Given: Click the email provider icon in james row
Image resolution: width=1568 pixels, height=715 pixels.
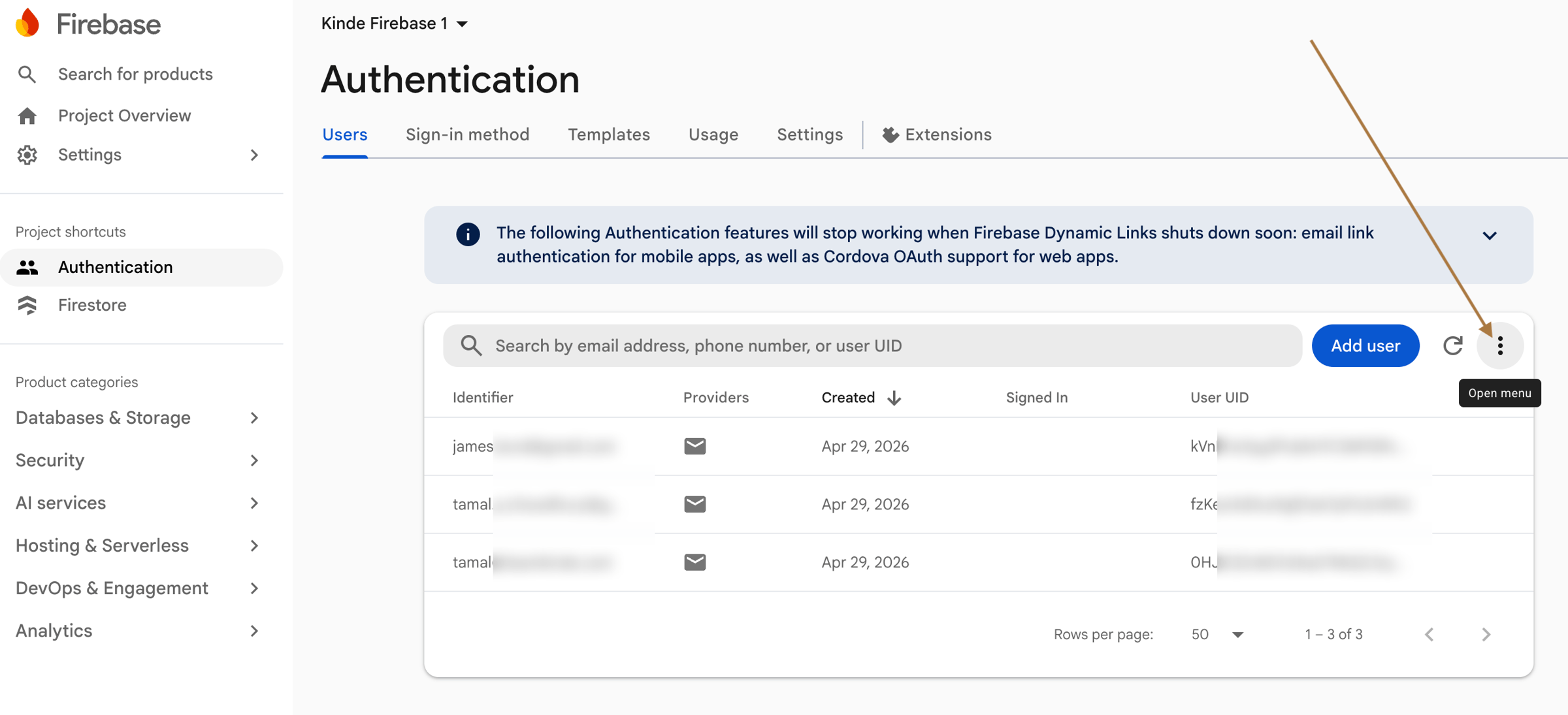Looking at the screenshot, I should pyautogui.click(x=694, y=447).
